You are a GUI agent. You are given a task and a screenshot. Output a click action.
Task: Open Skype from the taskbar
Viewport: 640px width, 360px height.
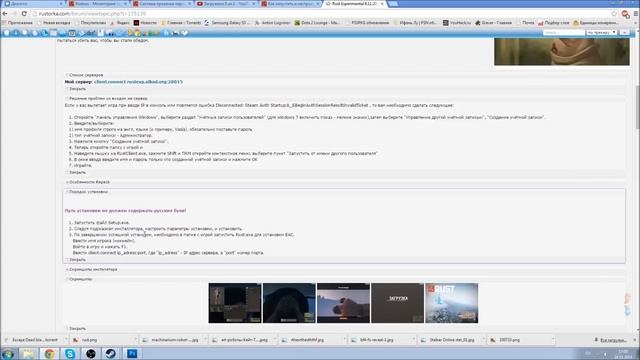coord(70,353)
